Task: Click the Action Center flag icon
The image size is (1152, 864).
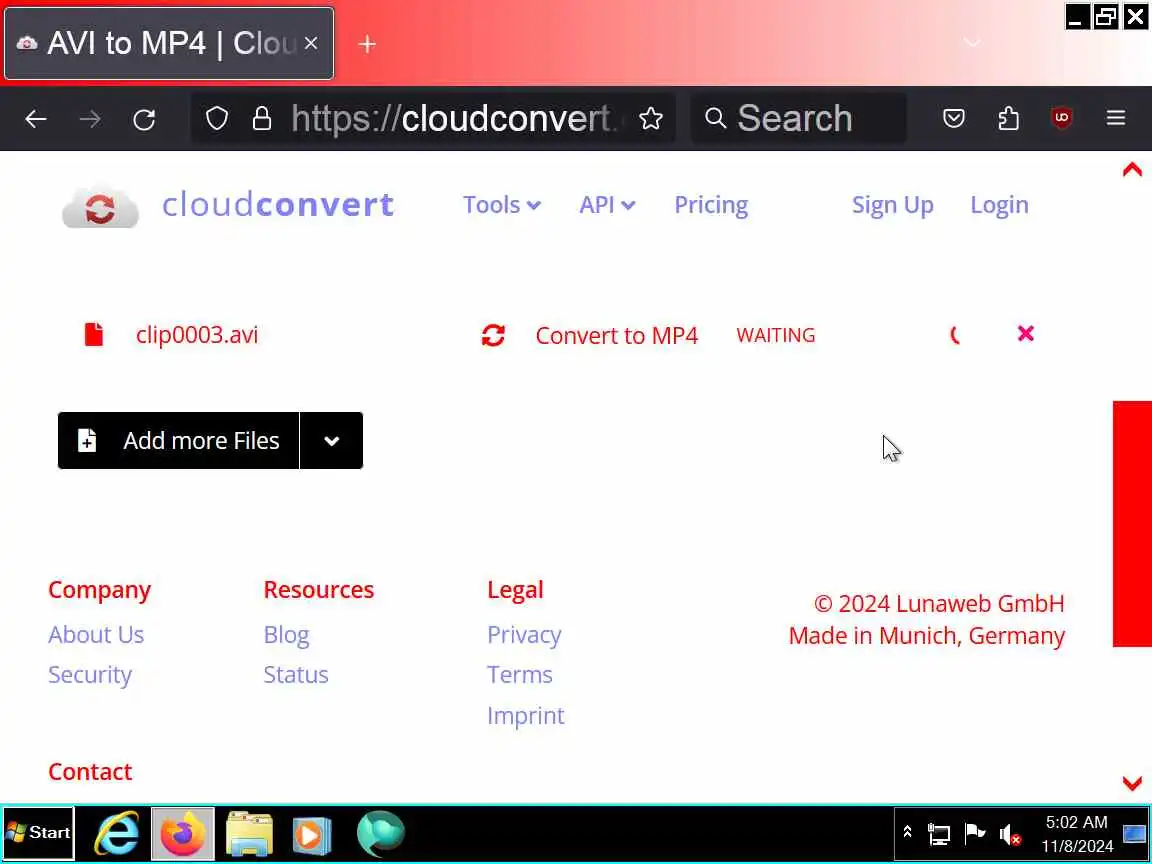Action: point(975,833)
